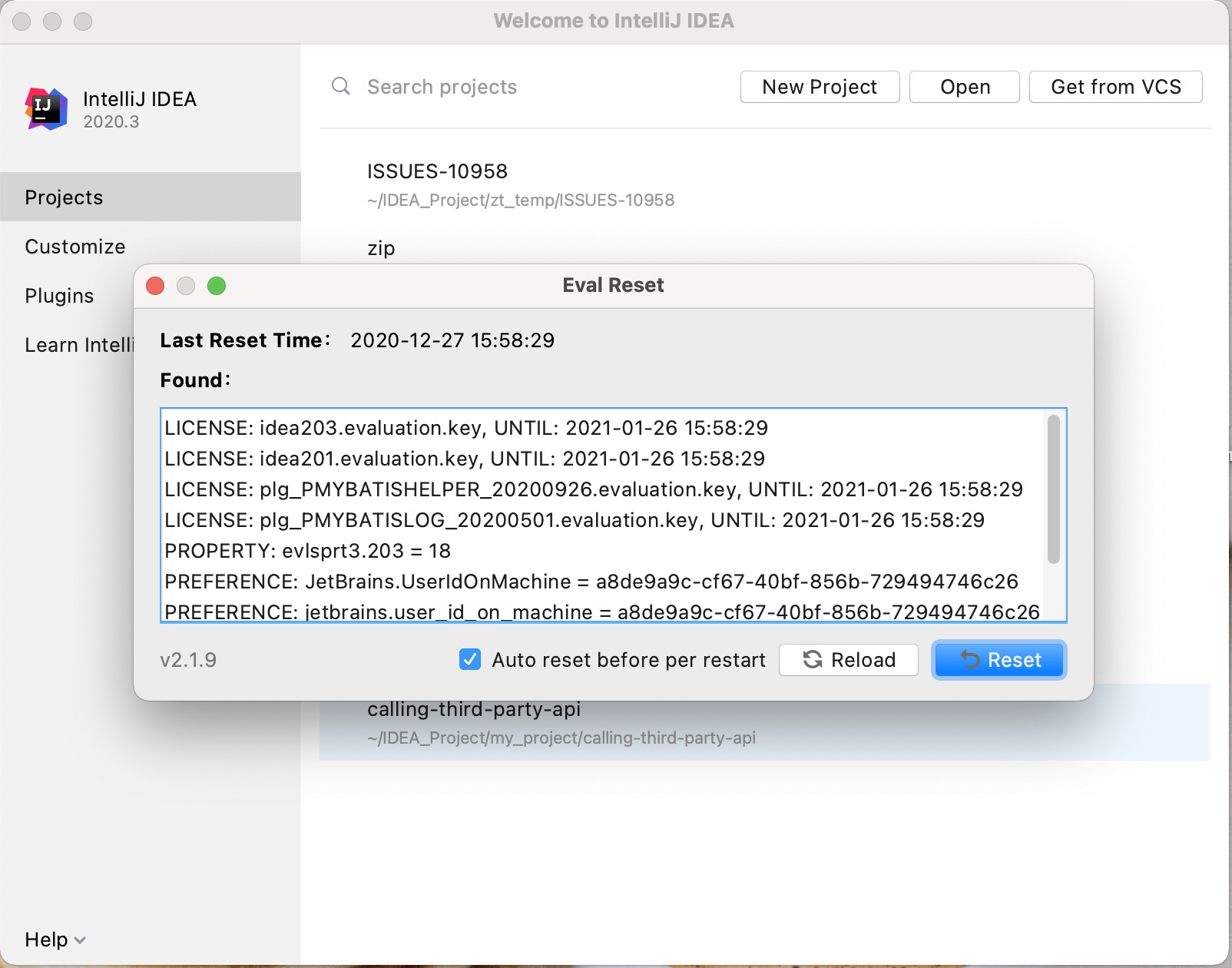Click the ISSUES-10958 project path
This screenshot has width=1232, height=968.
tap(521, 201)
